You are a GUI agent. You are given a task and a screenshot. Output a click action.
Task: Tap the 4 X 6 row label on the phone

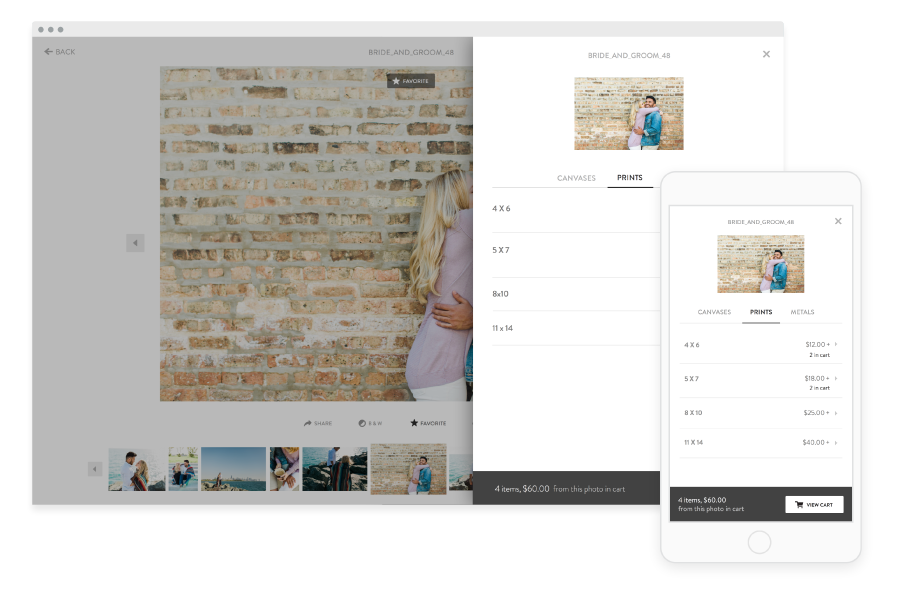[692, 345]
